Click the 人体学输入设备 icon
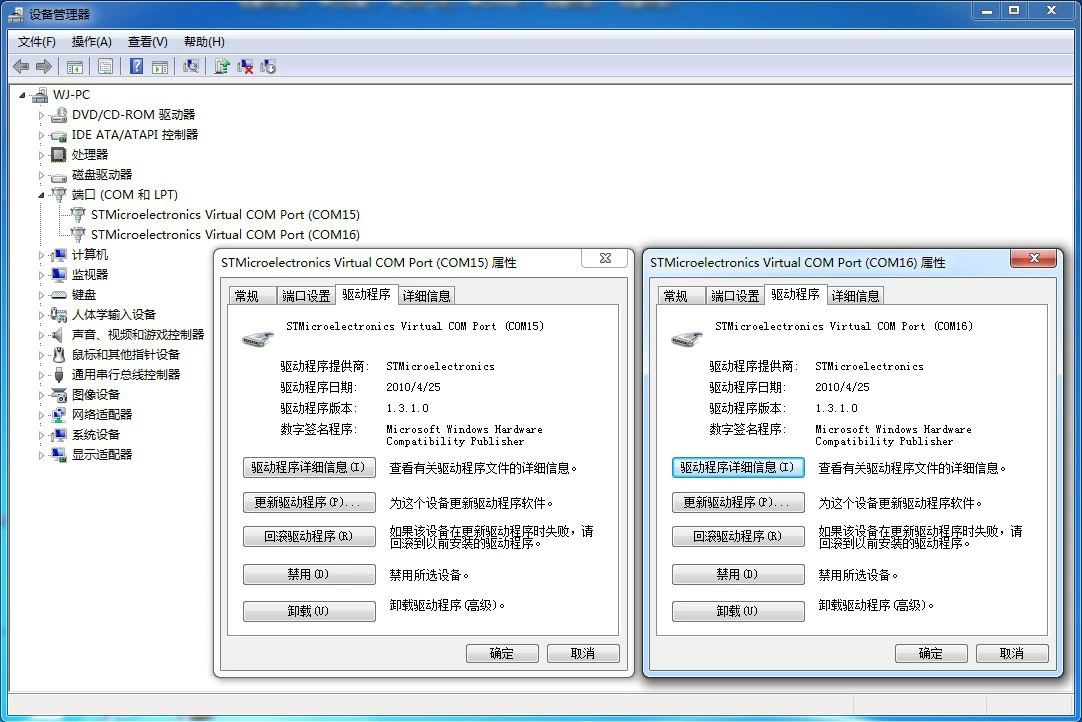The height and width of the screenshot is (722, 1082). coord(59,315)
